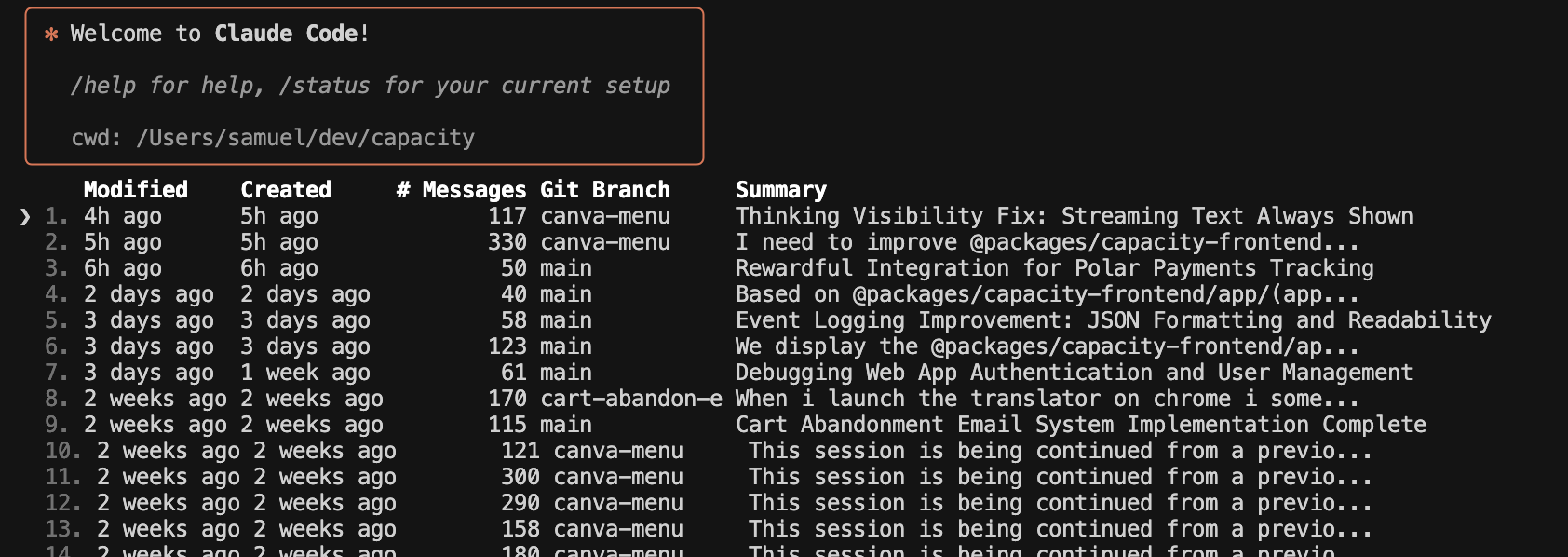Select session 'We display the @packages/capacity-frontend/ap...'
Screen dimensions: 1568x557
click(x=1048, y=346)
